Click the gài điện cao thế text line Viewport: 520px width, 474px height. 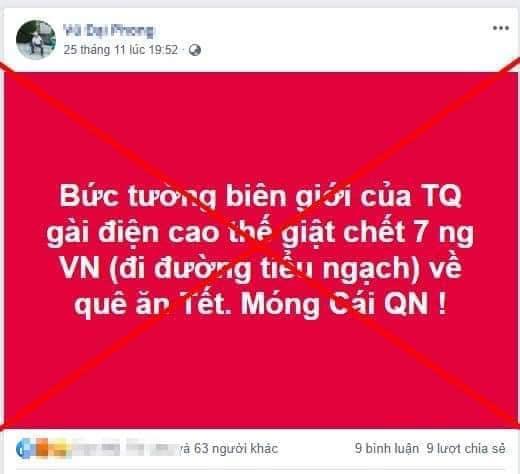(x=260, y=233)
